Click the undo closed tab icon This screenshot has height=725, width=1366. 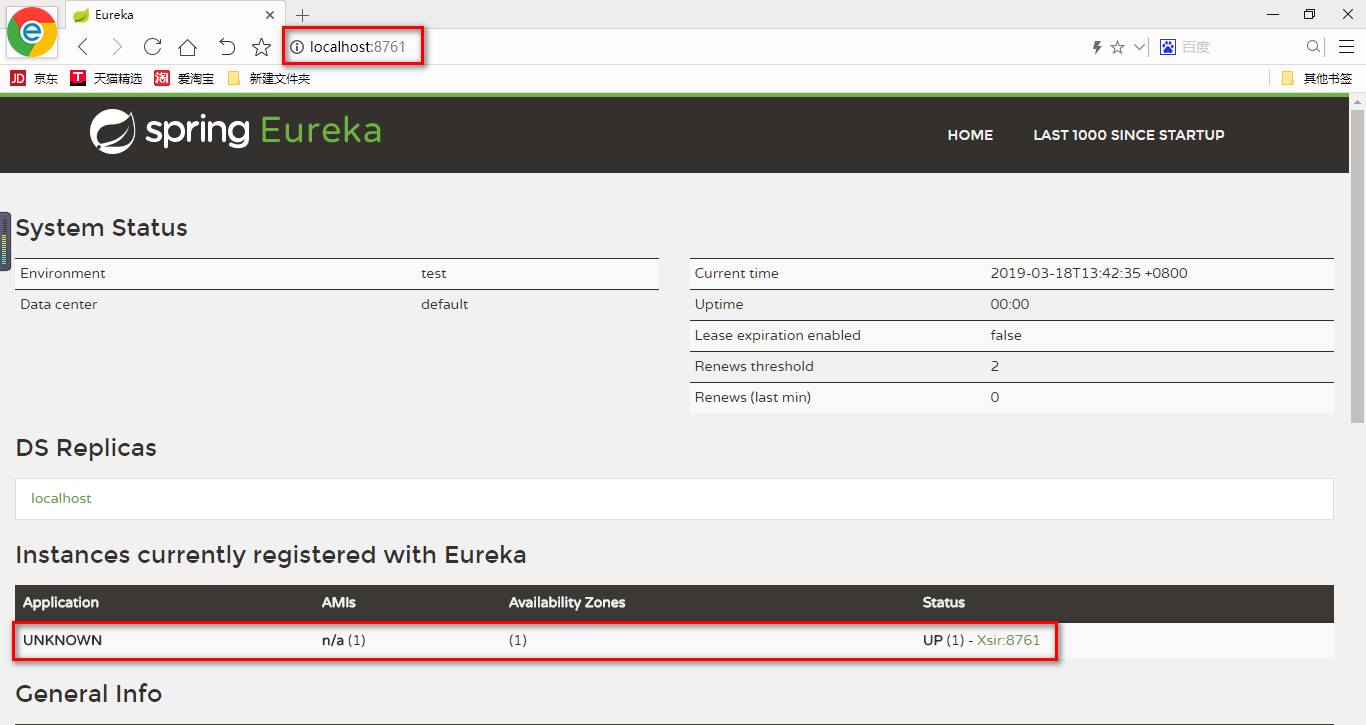[226, 47]
